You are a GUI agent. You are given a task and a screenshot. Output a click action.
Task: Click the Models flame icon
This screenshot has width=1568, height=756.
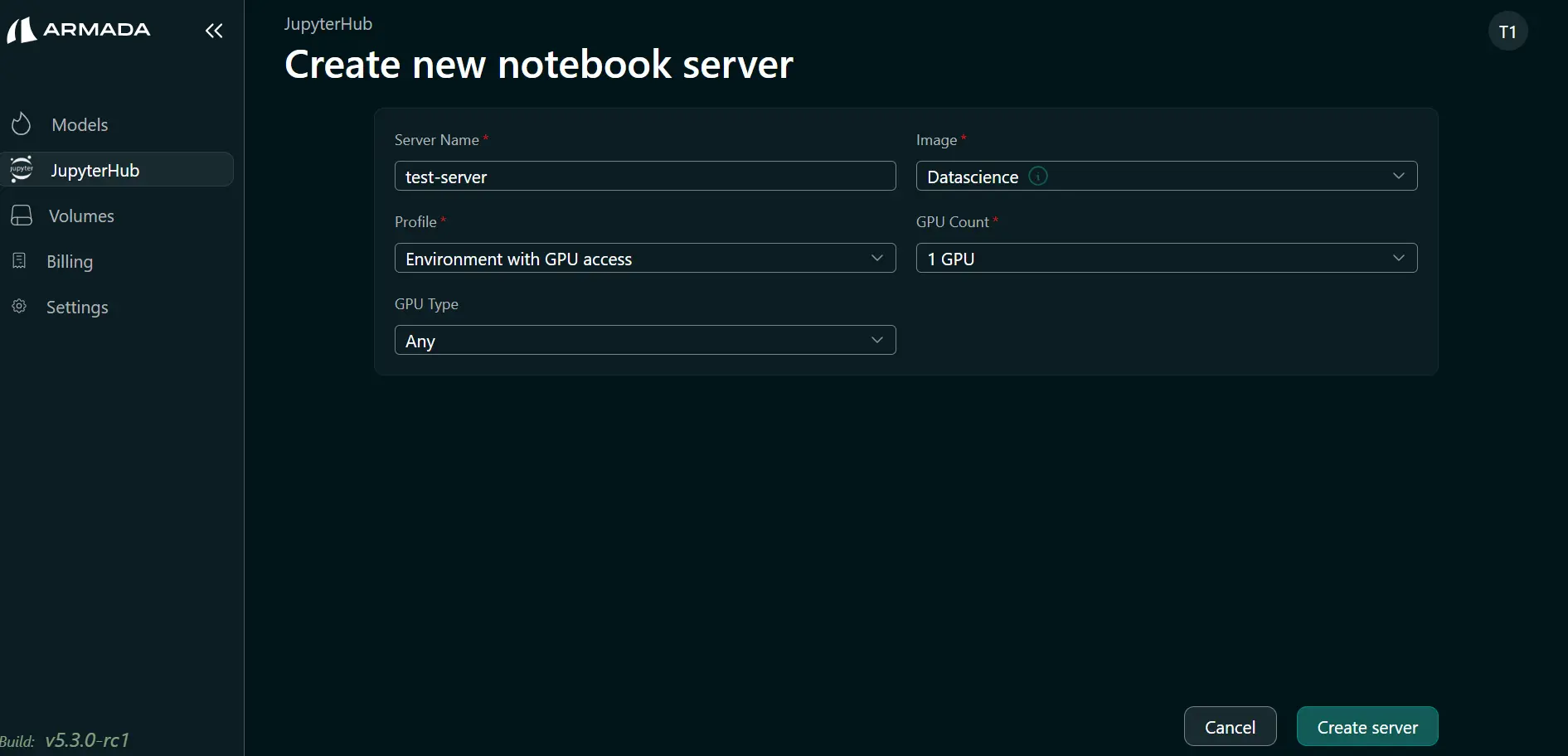tap(21, 124)
